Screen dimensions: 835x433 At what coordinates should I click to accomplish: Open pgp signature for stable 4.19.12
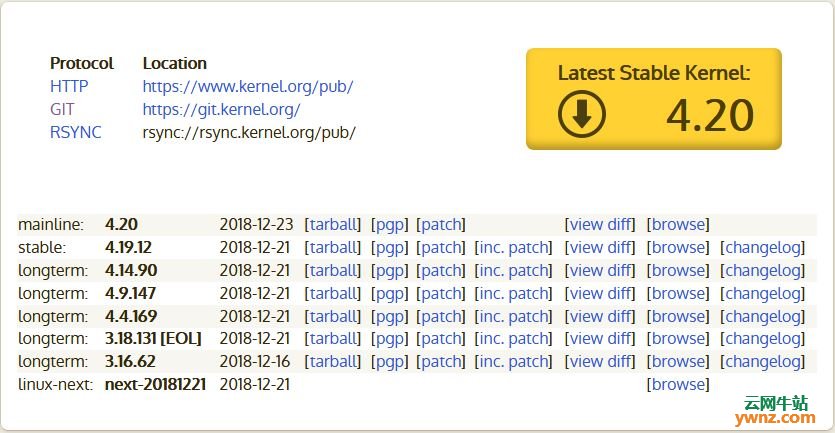pyautogui.click(x=390, y=247)
